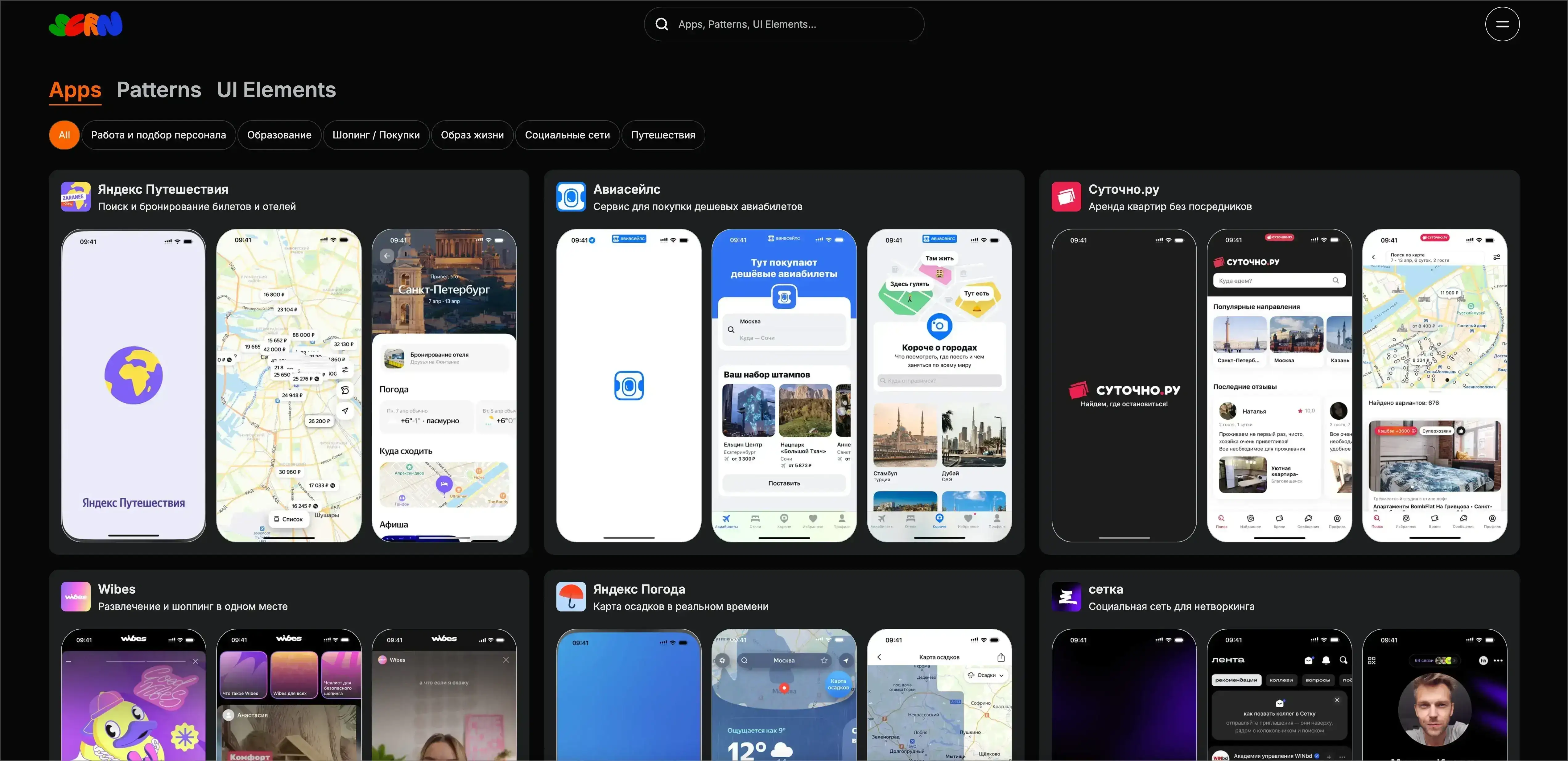Open the Wibes app title
Screen dimensions: 1568x761
[117, 589]
